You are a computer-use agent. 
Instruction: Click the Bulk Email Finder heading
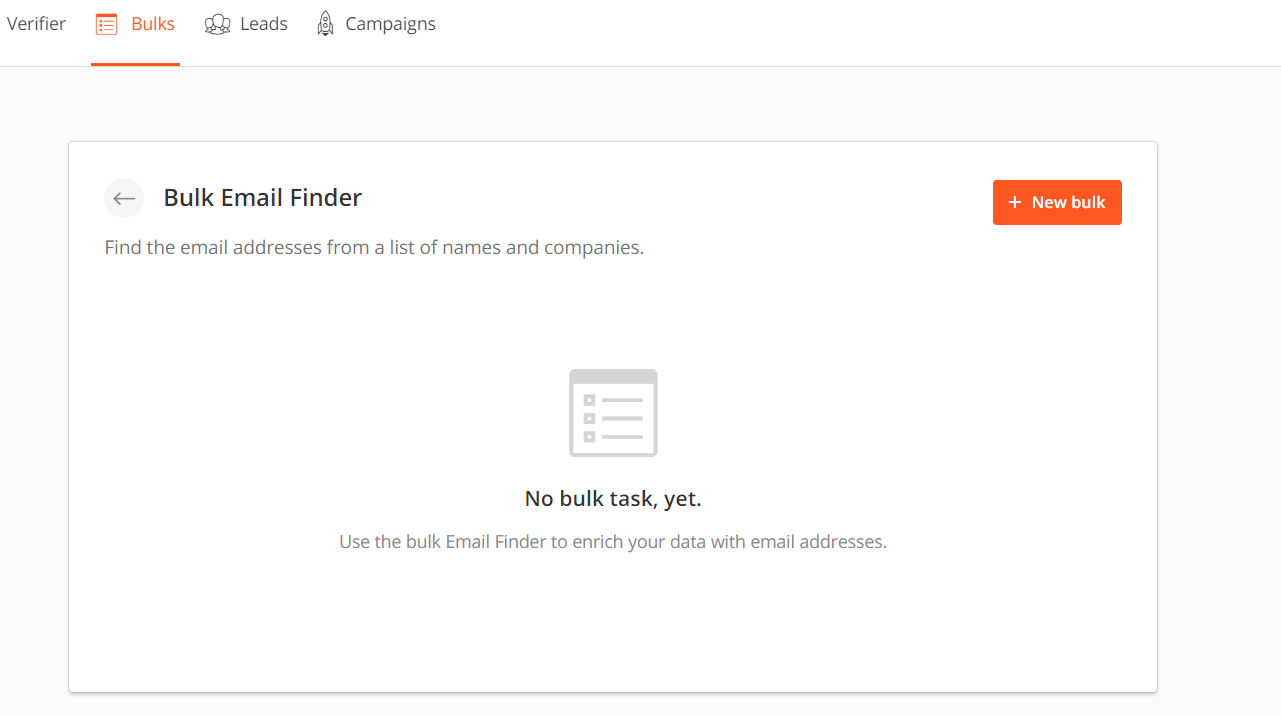(263, 198)
